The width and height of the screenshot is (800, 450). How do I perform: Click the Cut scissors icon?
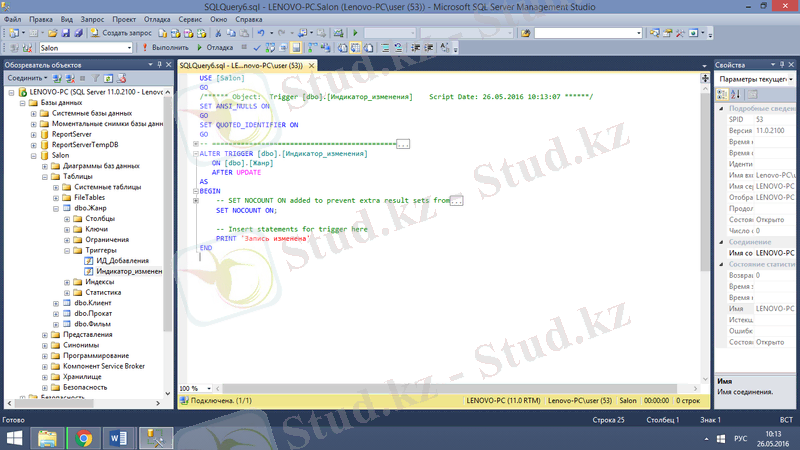point(218,33)
